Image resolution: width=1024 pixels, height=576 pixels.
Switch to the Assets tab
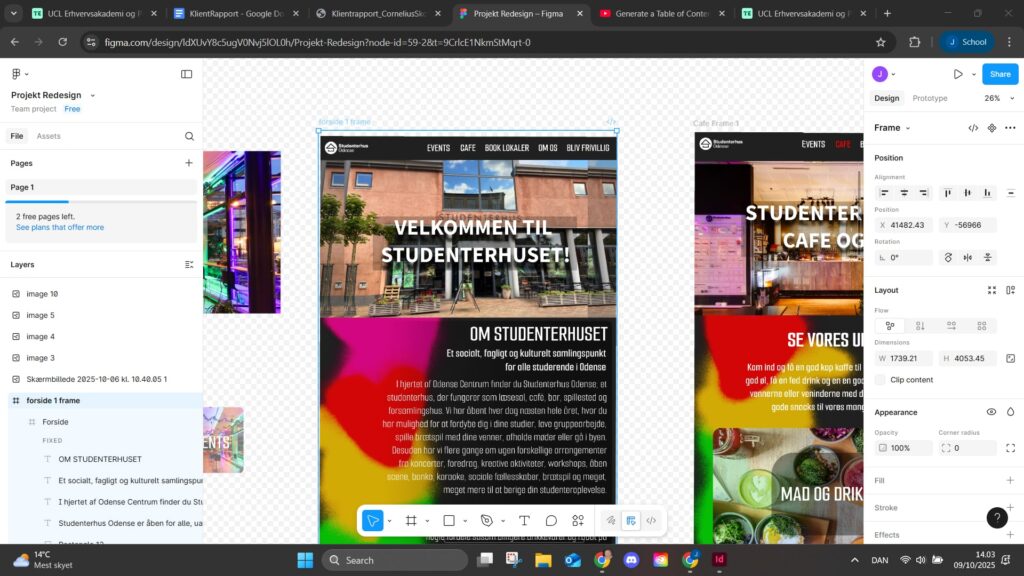coord(48,136)
